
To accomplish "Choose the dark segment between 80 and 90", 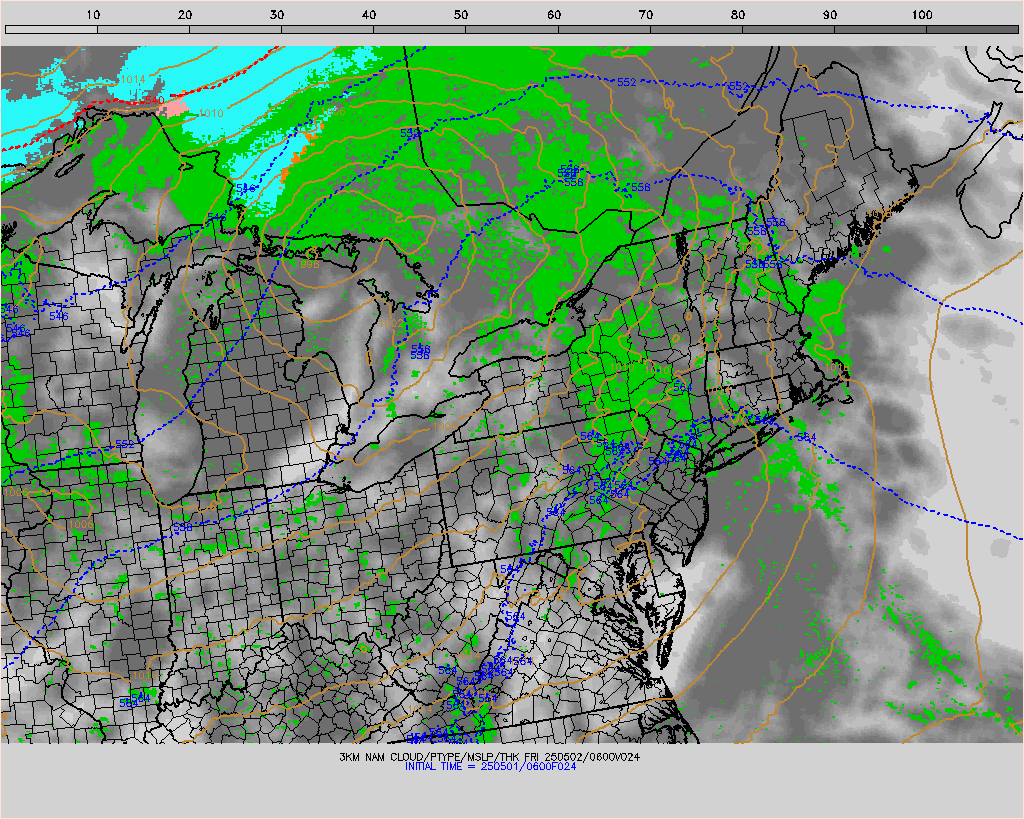I will pyautogui.click(x=788, y=29).
